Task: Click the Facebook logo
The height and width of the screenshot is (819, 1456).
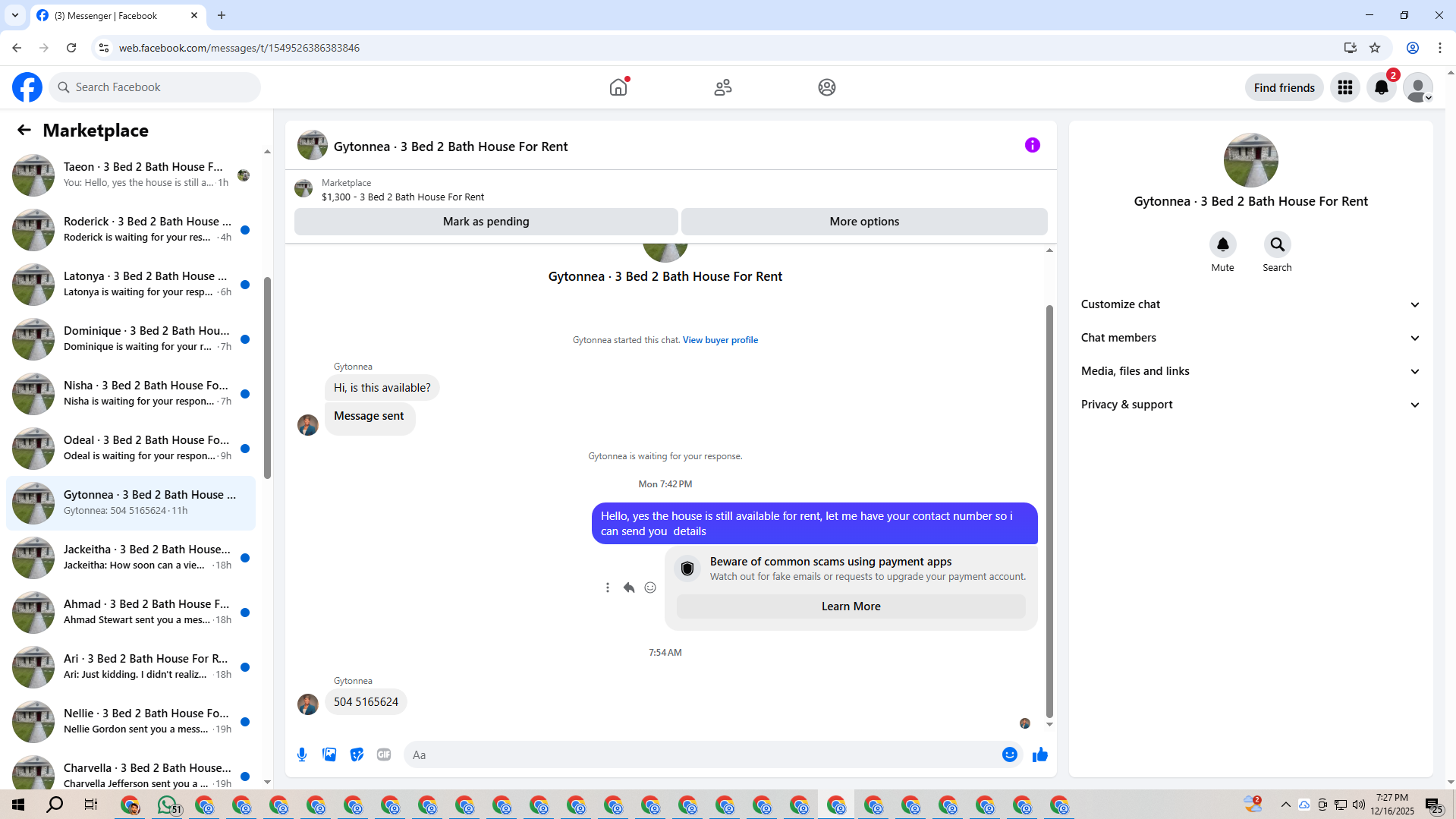Action: click(27, 87)
